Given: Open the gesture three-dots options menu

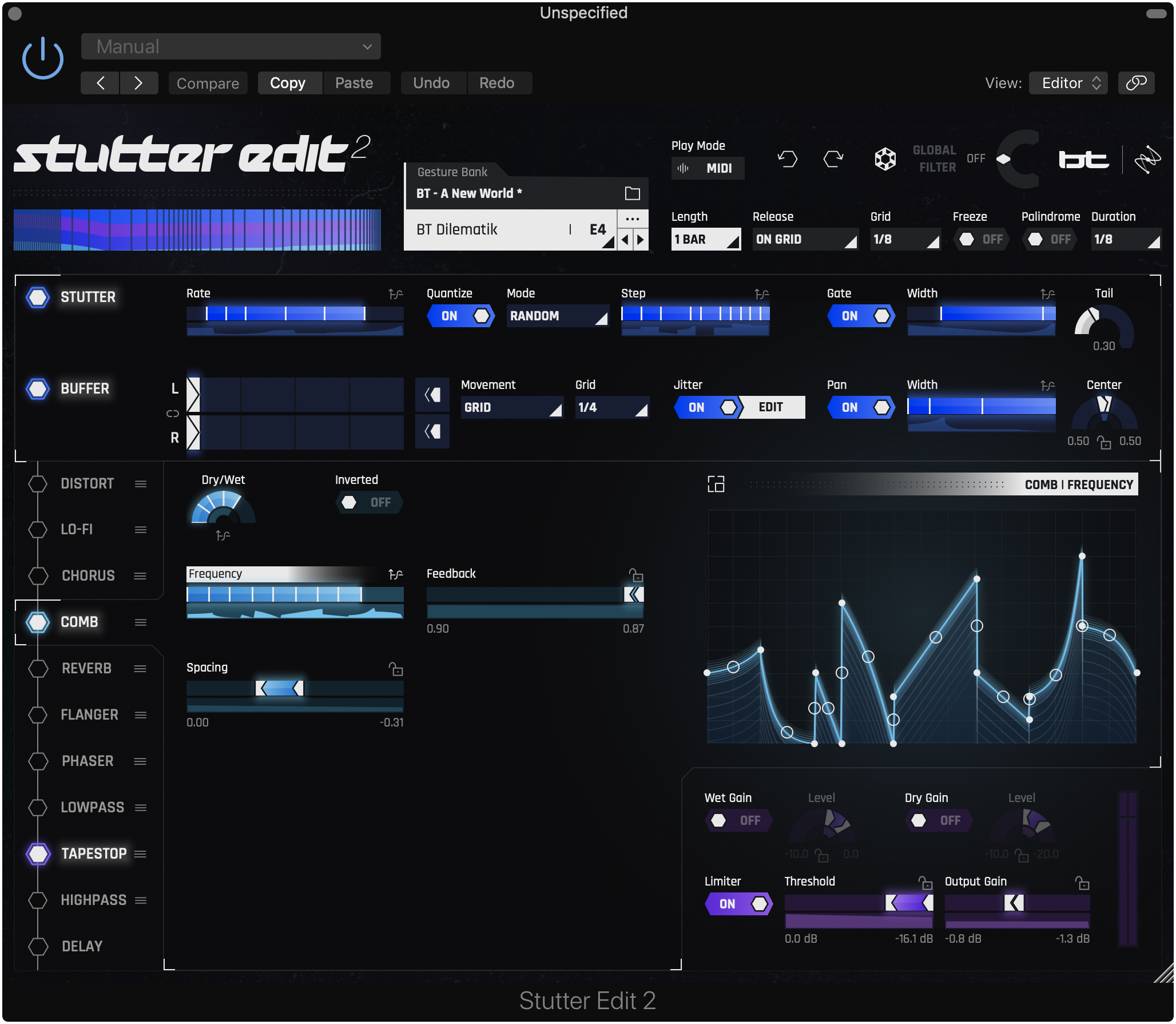Looking at the screenshot, I should click(632, 219).
